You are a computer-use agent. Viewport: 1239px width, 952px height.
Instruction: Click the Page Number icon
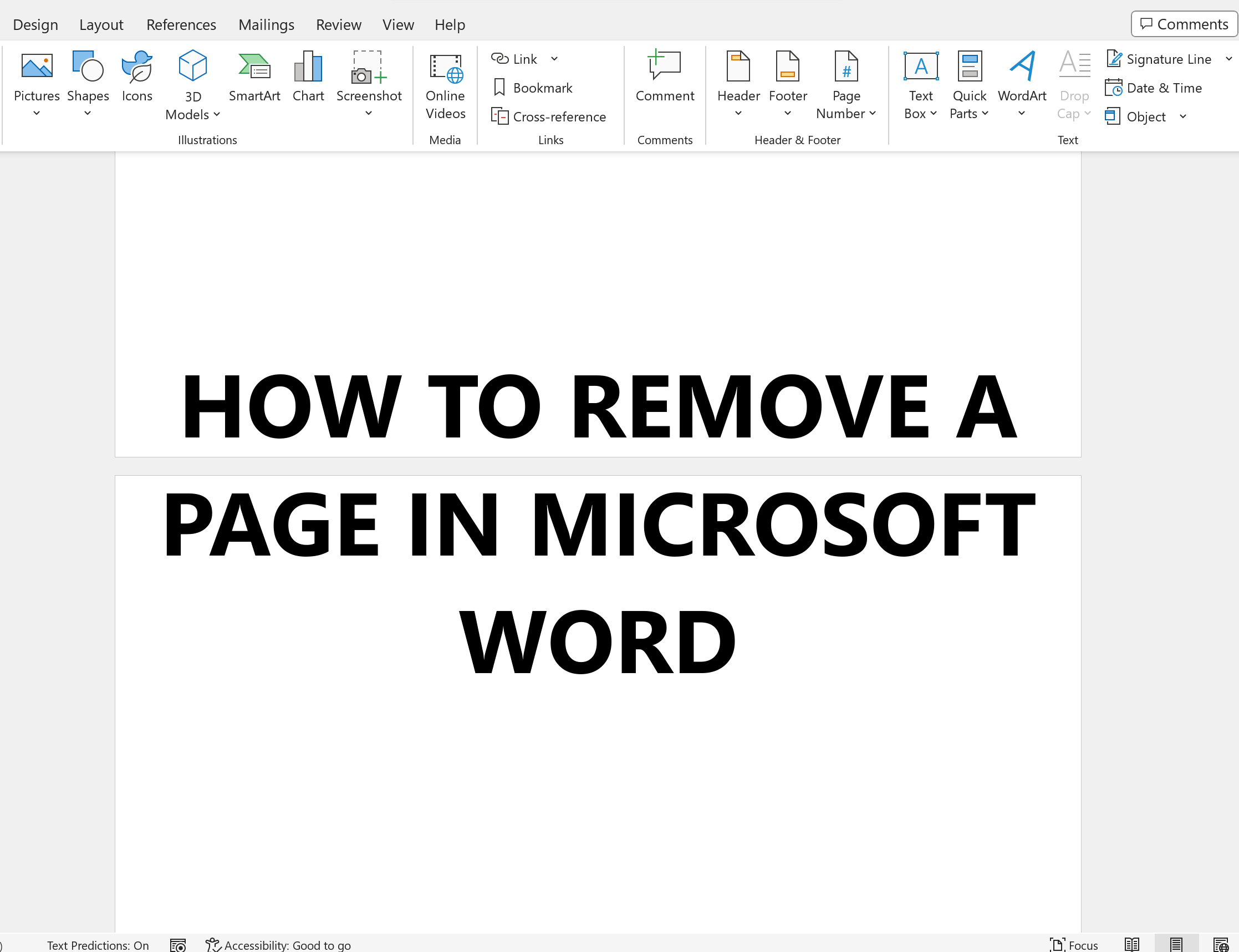point(846,67)
